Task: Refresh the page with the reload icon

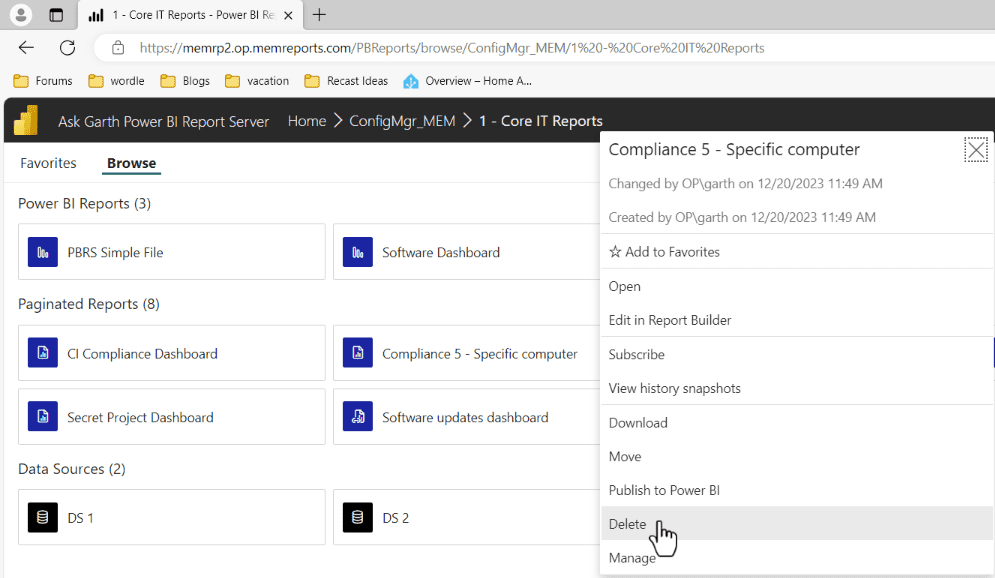Action: [x=67, y=48]
